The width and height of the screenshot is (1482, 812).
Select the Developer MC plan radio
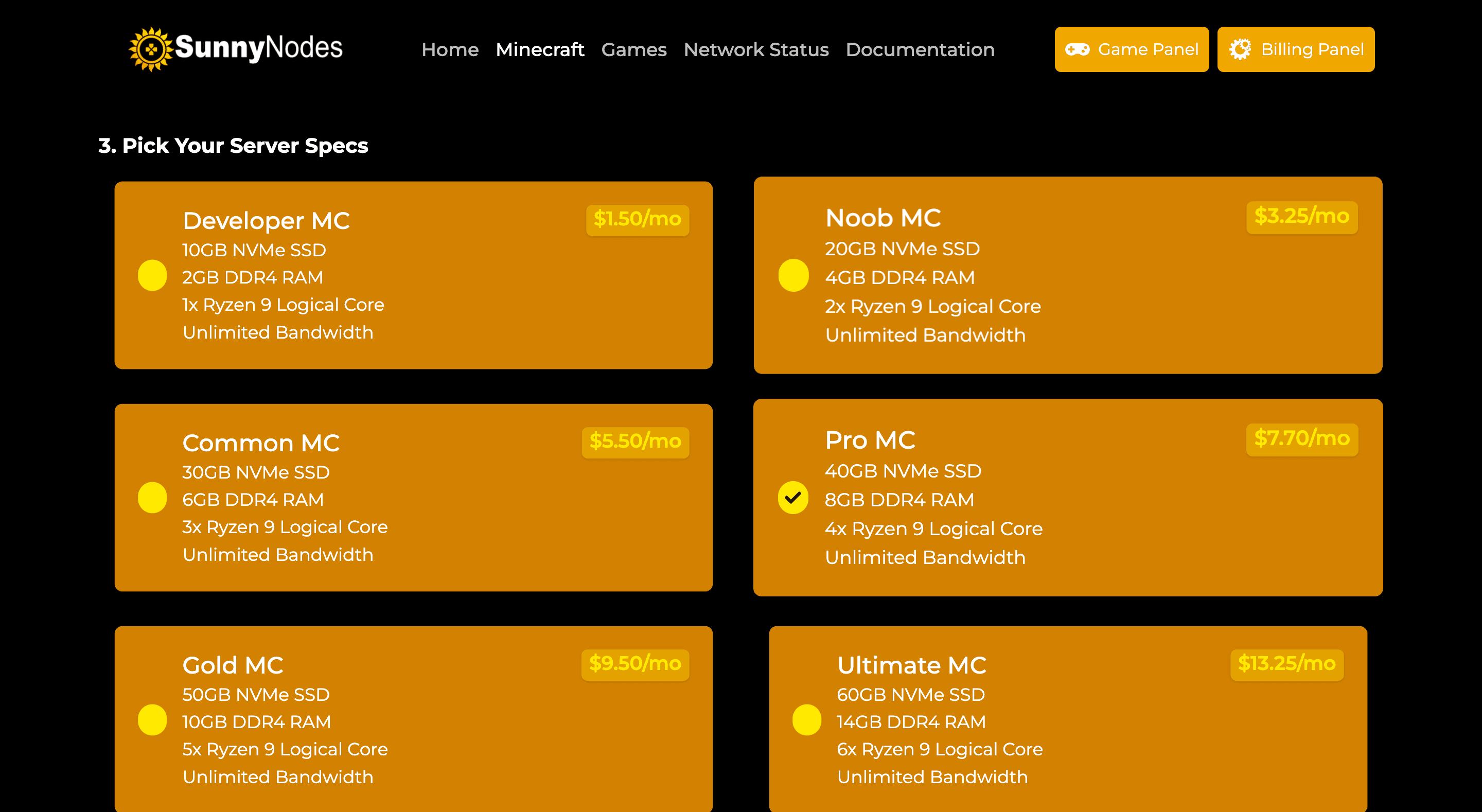152,275
